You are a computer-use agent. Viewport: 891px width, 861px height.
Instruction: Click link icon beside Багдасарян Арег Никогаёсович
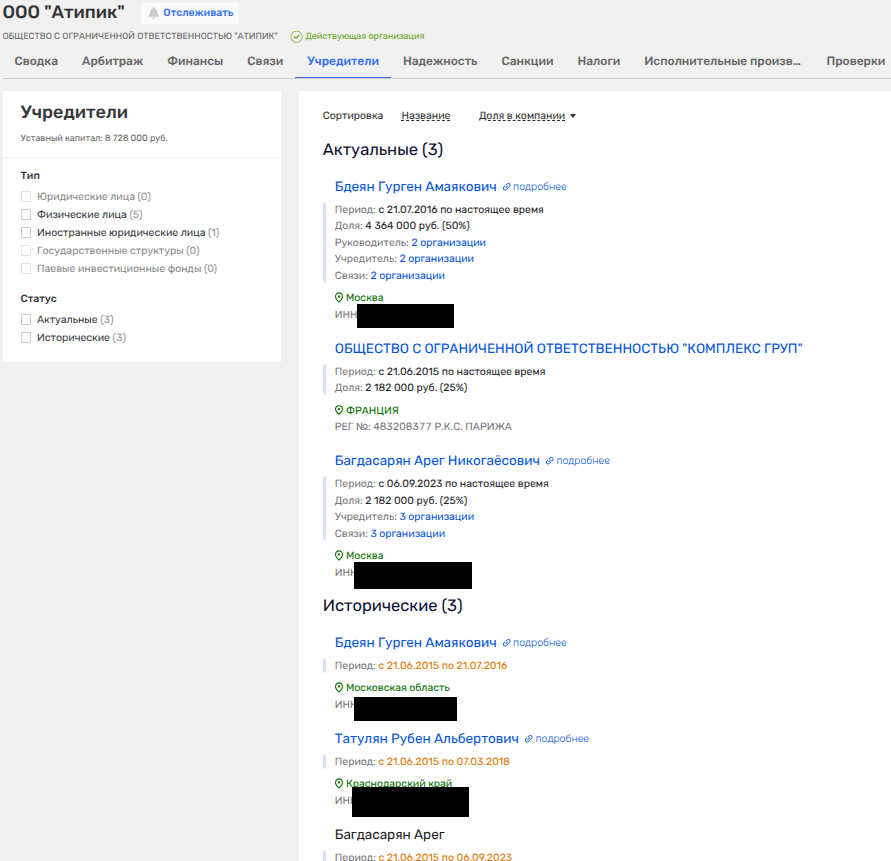coord(550,461)
